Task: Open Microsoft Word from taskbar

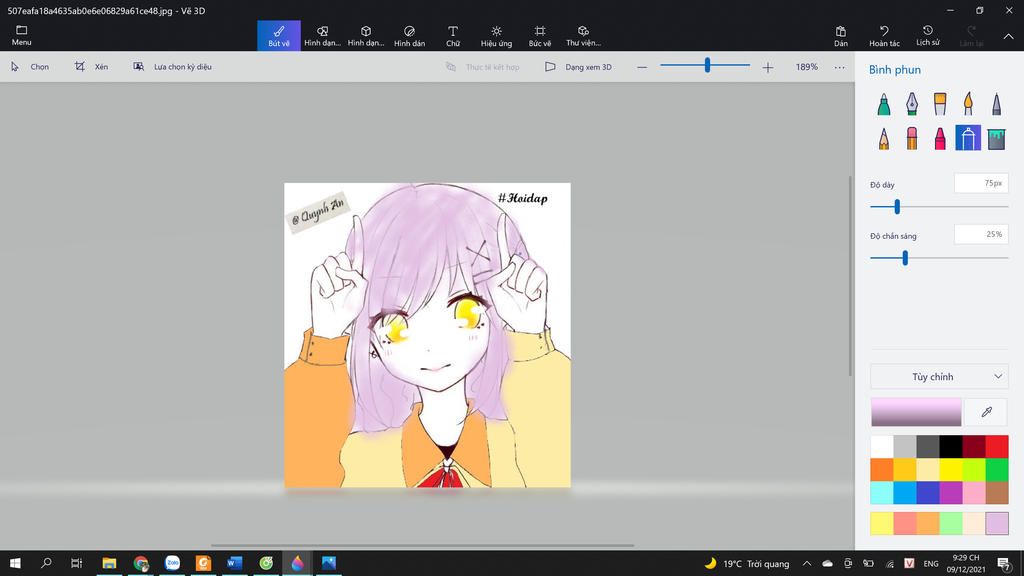Action: pos(234,563)
